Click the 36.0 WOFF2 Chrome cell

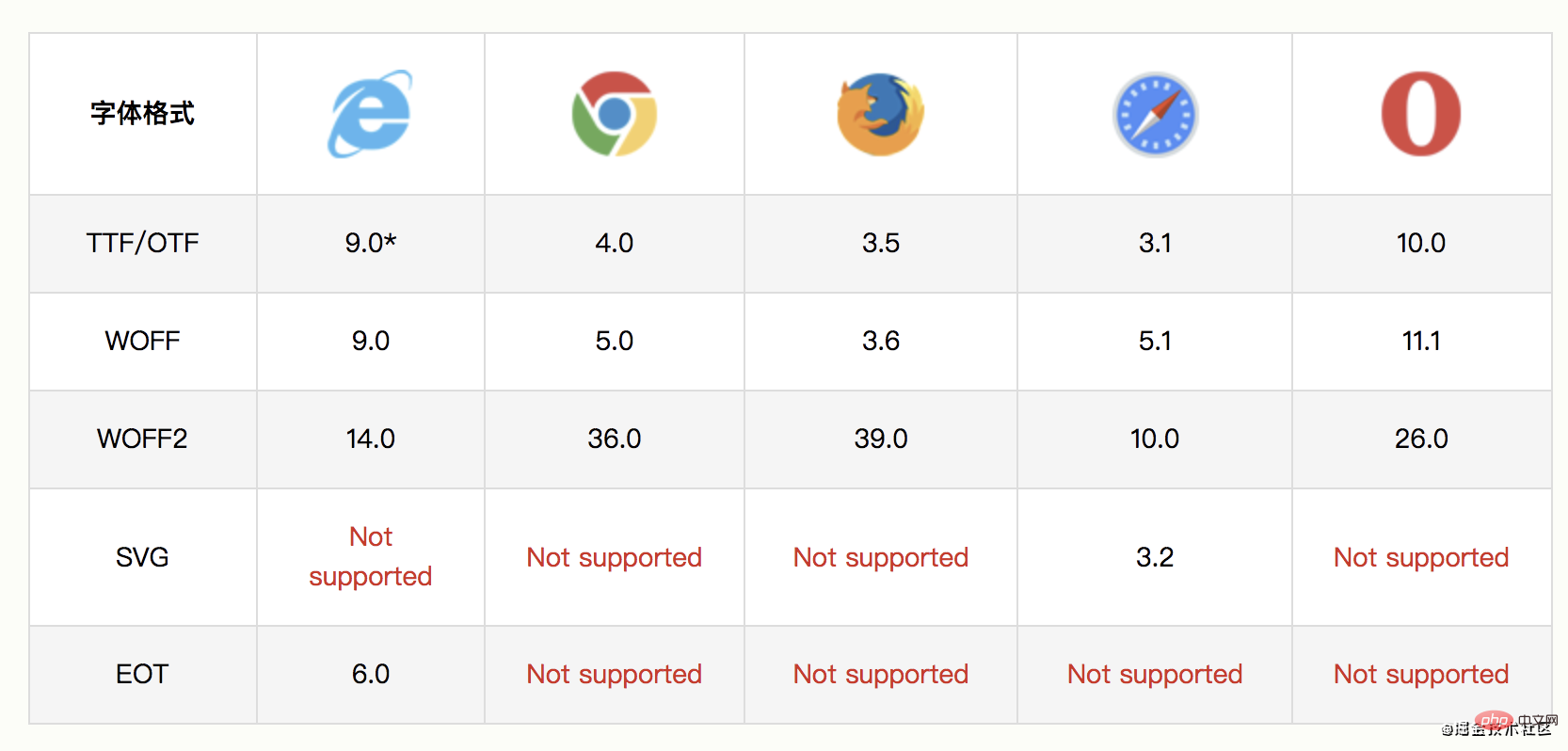pyautogui.click(x=615, y=439)
